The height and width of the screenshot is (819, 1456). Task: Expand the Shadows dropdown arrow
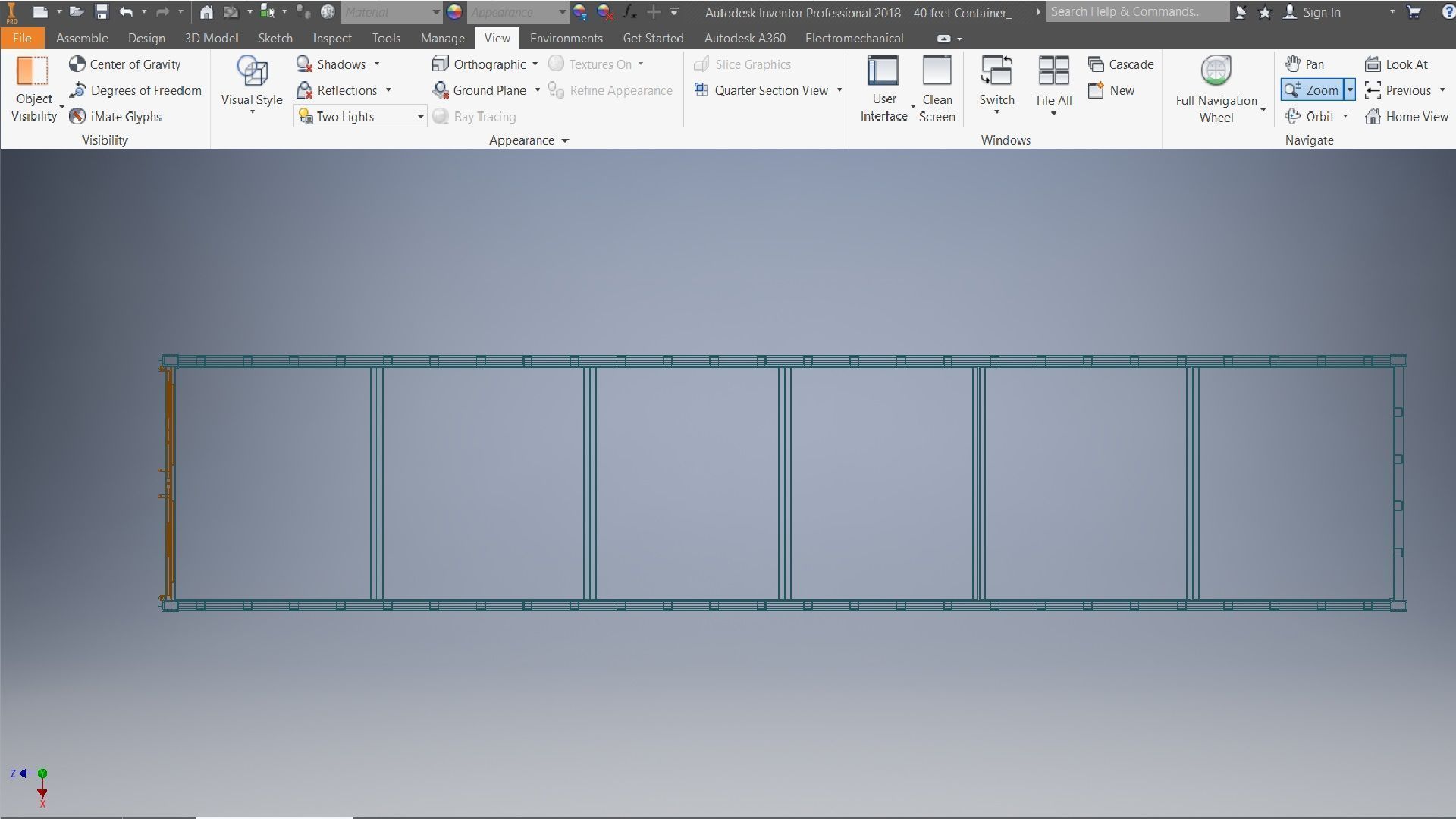pyautogui.click(x=377, y=64)
